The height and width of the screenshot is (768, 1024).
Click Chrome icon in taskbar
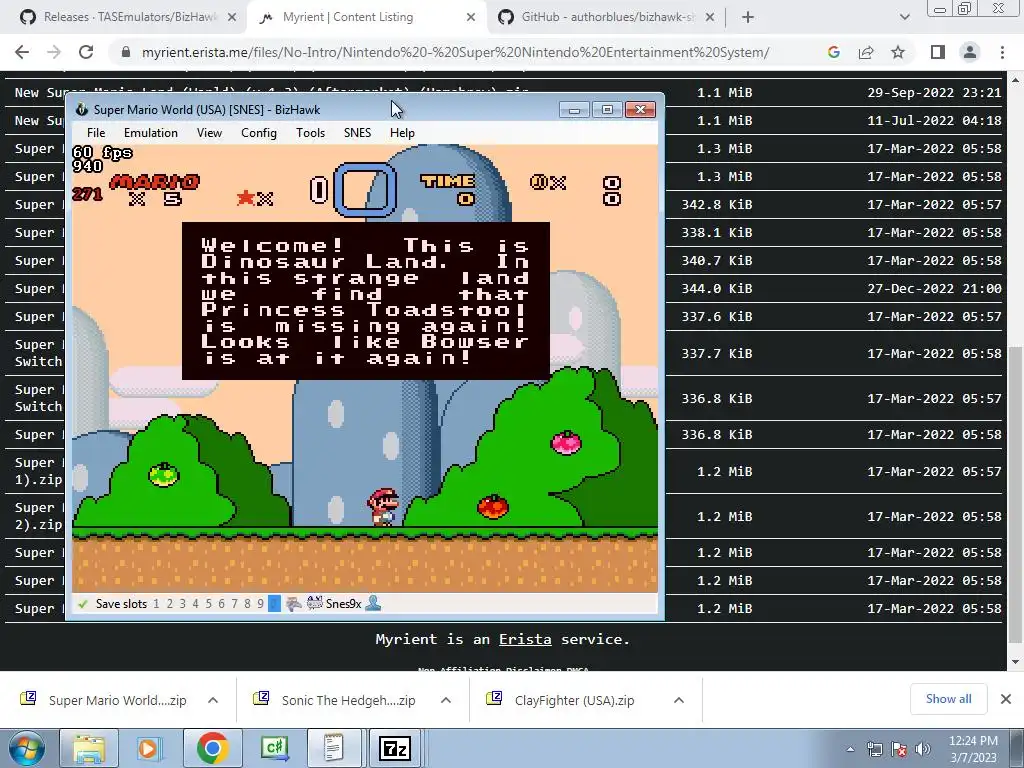(x=212, y=748)
